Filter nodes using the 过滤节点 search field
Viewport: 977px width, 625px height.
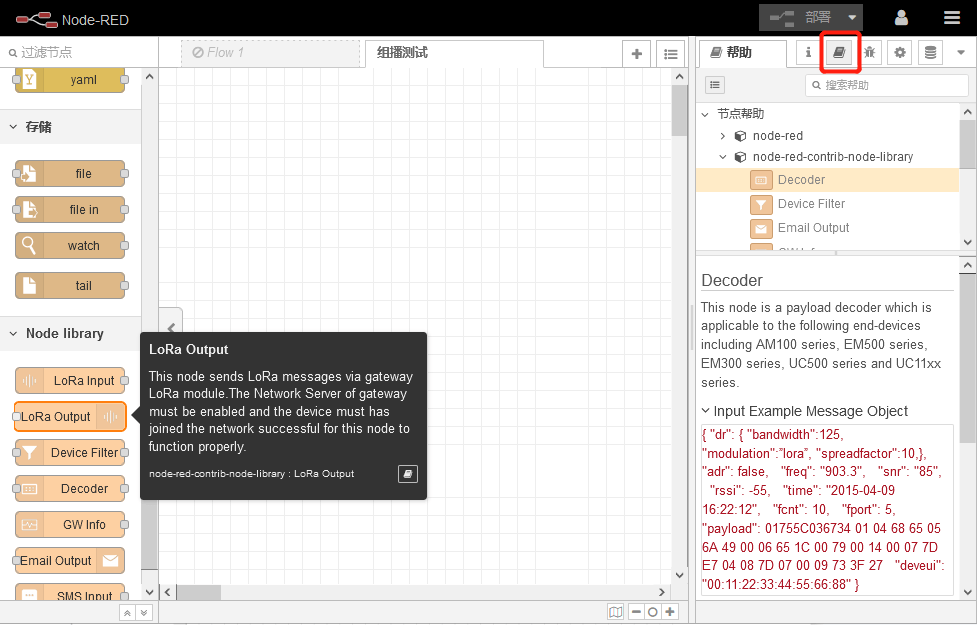pyautogui.click(x=79, y=52)
